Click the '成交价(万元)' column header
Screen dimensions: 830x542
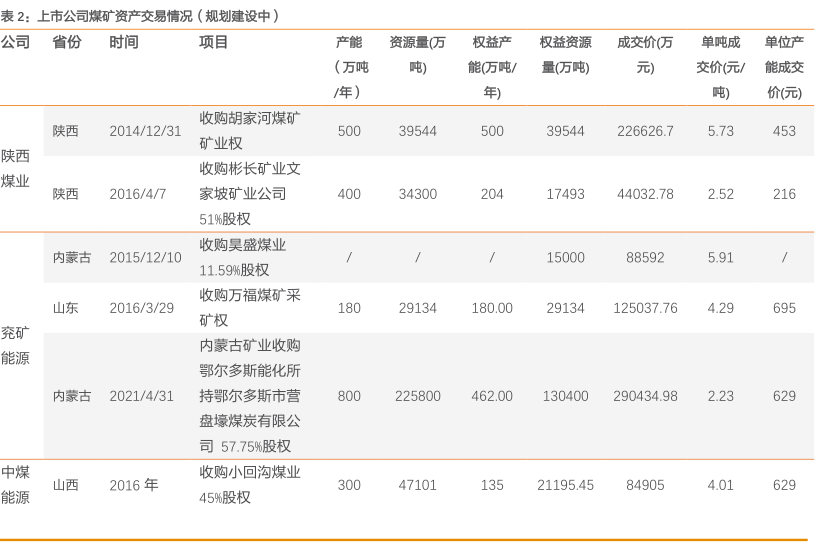pos(645,55)
